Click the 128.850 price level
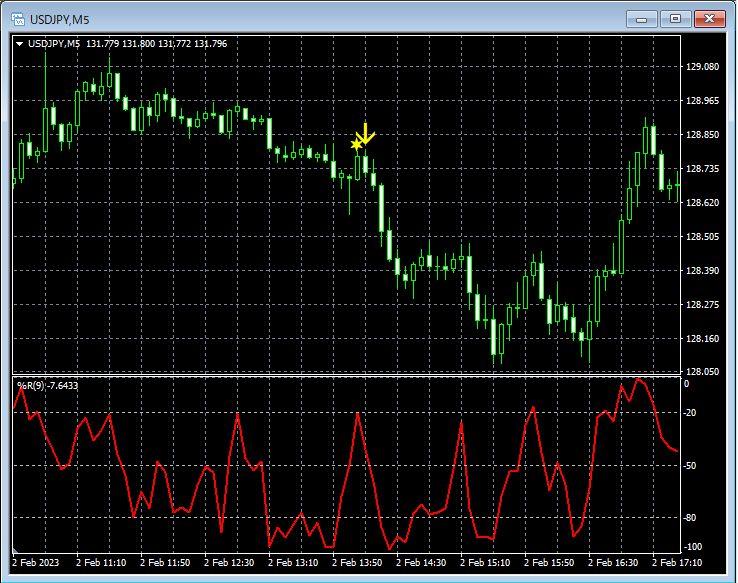This screenshot has height=583, width=738. click(x=702, y=135)
